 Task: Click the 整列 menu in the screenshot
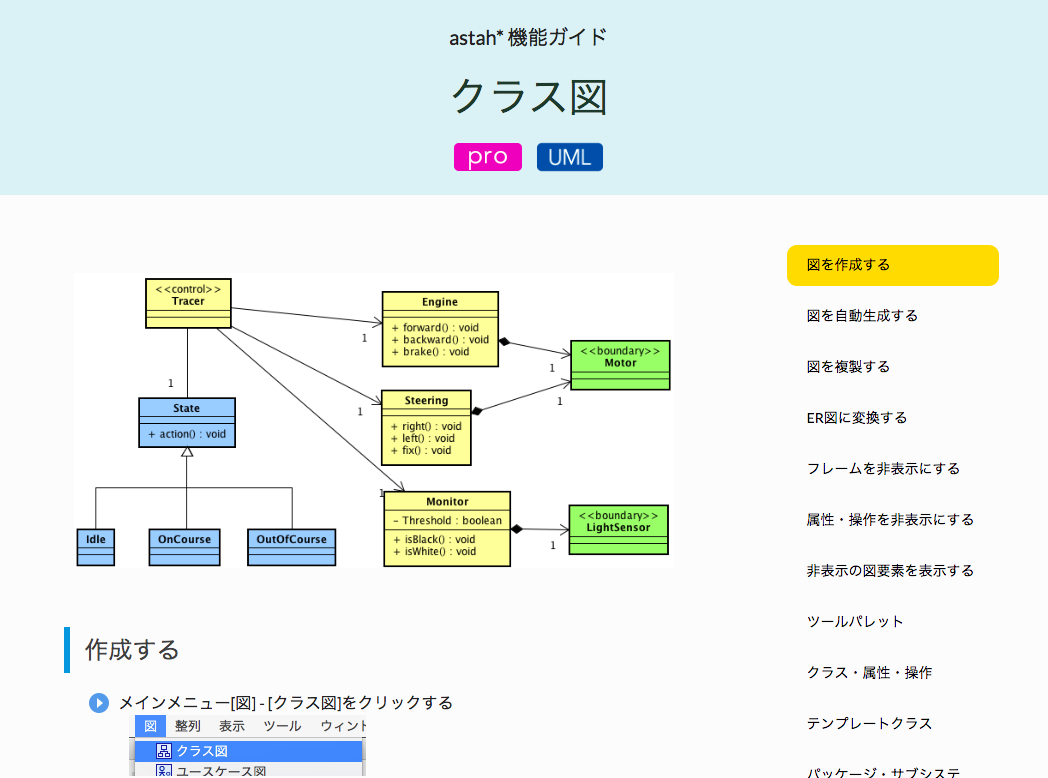(187, 726)
